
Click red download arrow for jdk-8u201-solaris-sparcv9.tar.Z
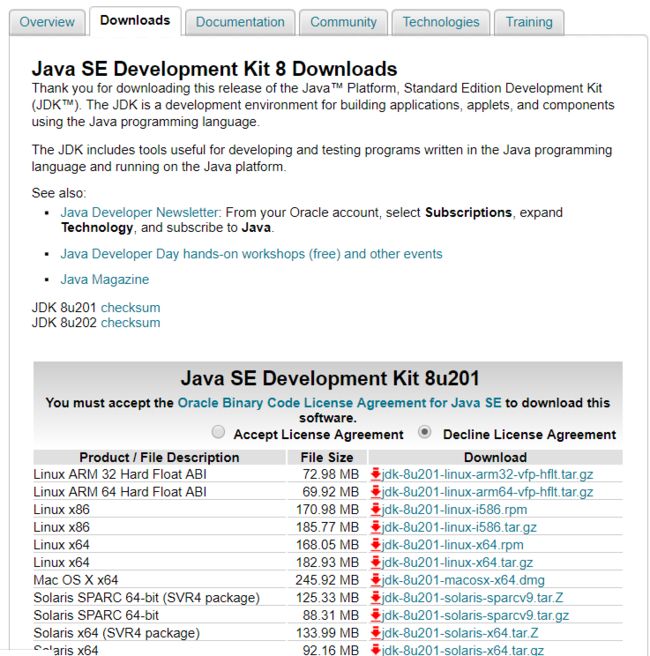[375, 597]
